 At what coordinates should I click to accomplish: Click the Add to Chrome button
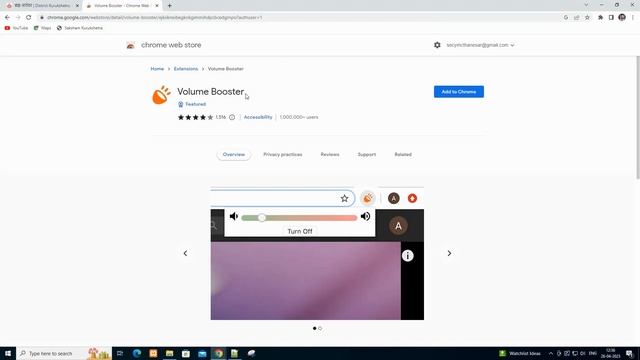(x=459, y=92)
